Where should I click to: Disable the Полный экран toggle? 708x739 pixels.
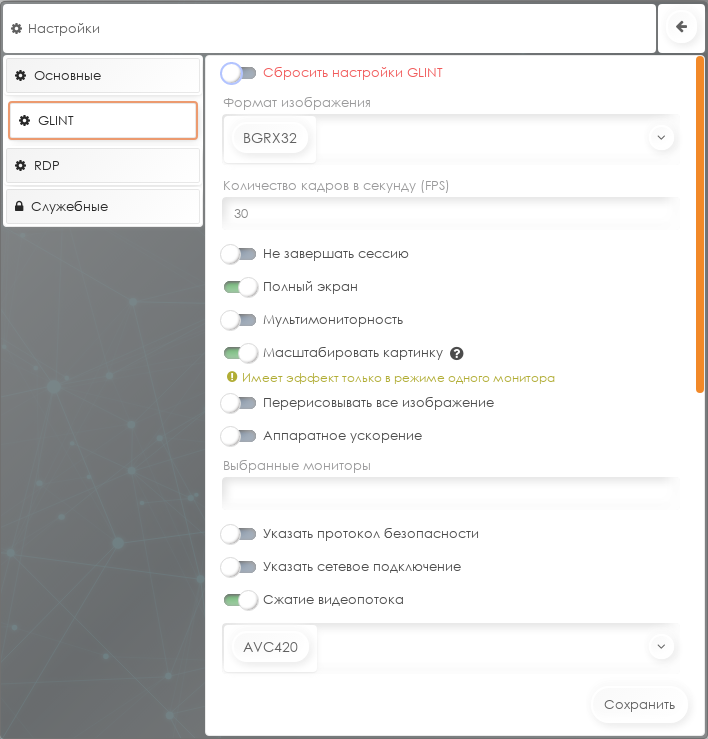(x=240, y=287)
